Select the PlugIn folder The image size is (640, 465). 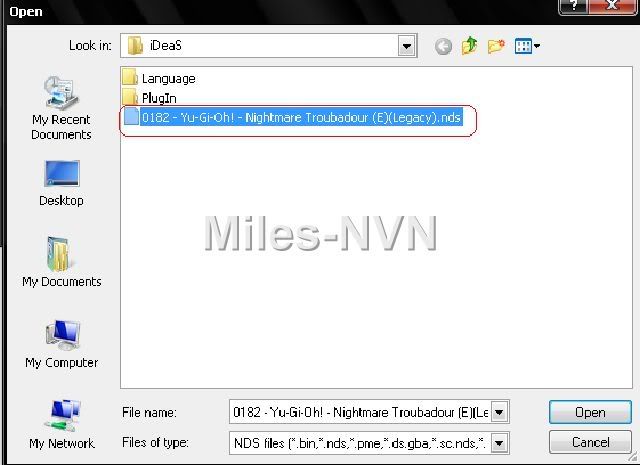pyautogui.click(x=150, y=98)
